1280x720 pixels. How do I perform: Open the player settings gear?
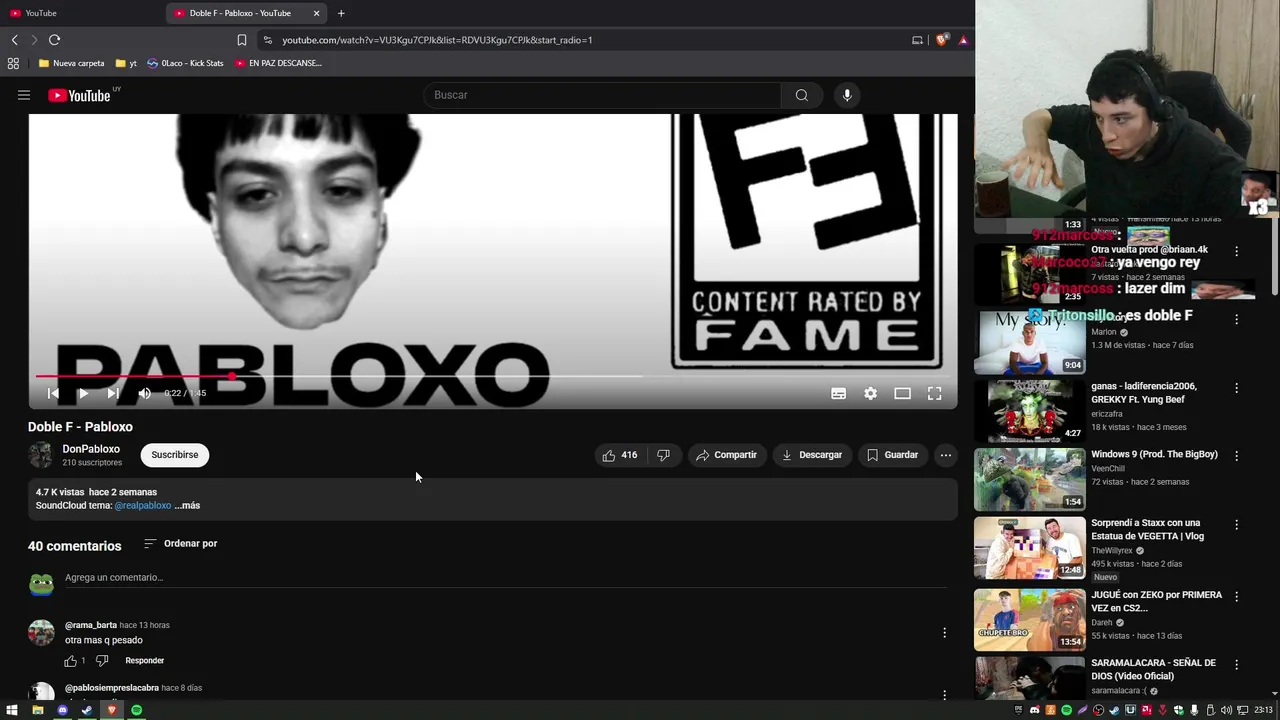870,394
